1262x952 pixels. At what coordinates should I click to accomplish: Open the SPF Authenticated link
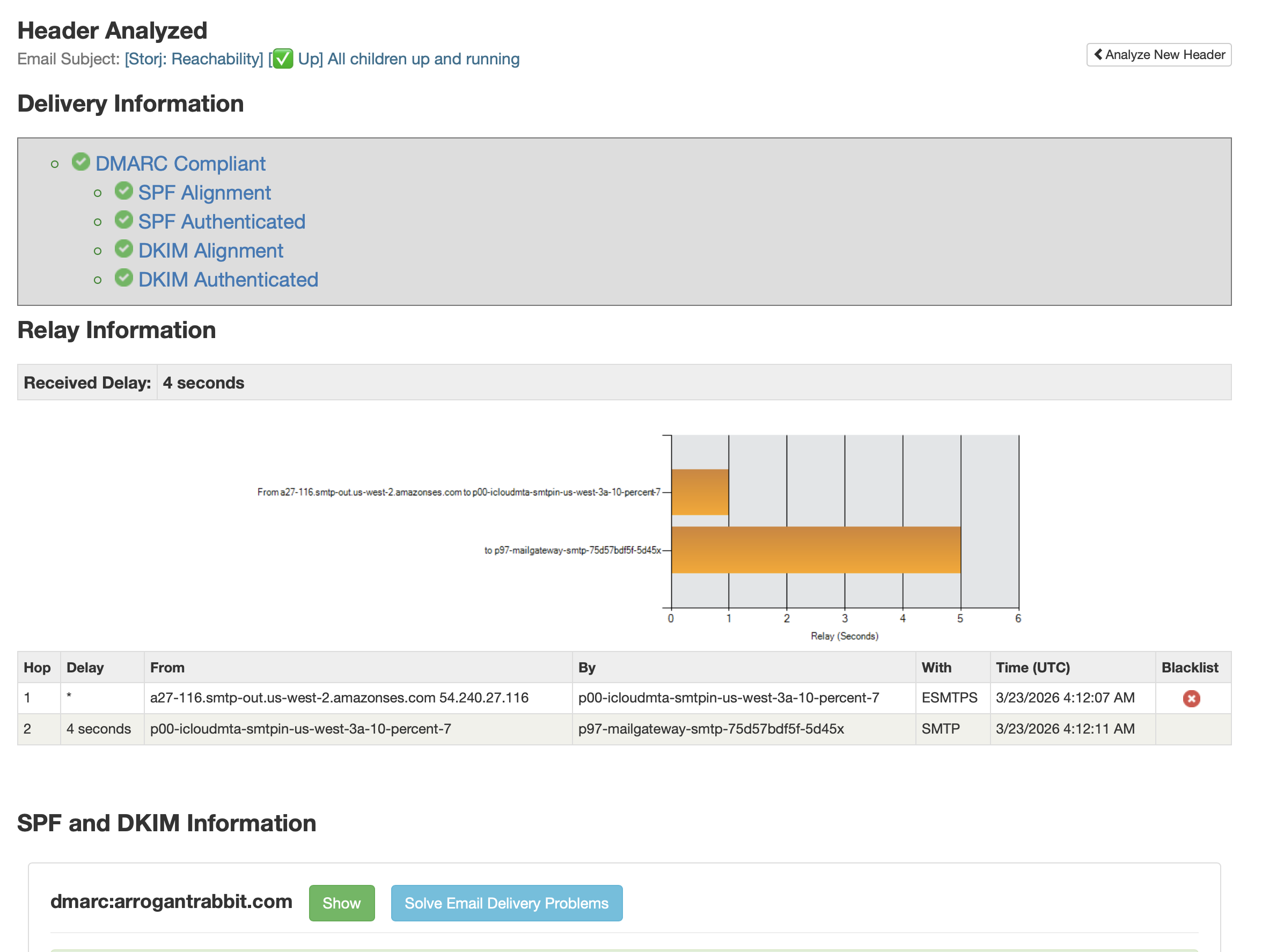click(222, 222)
